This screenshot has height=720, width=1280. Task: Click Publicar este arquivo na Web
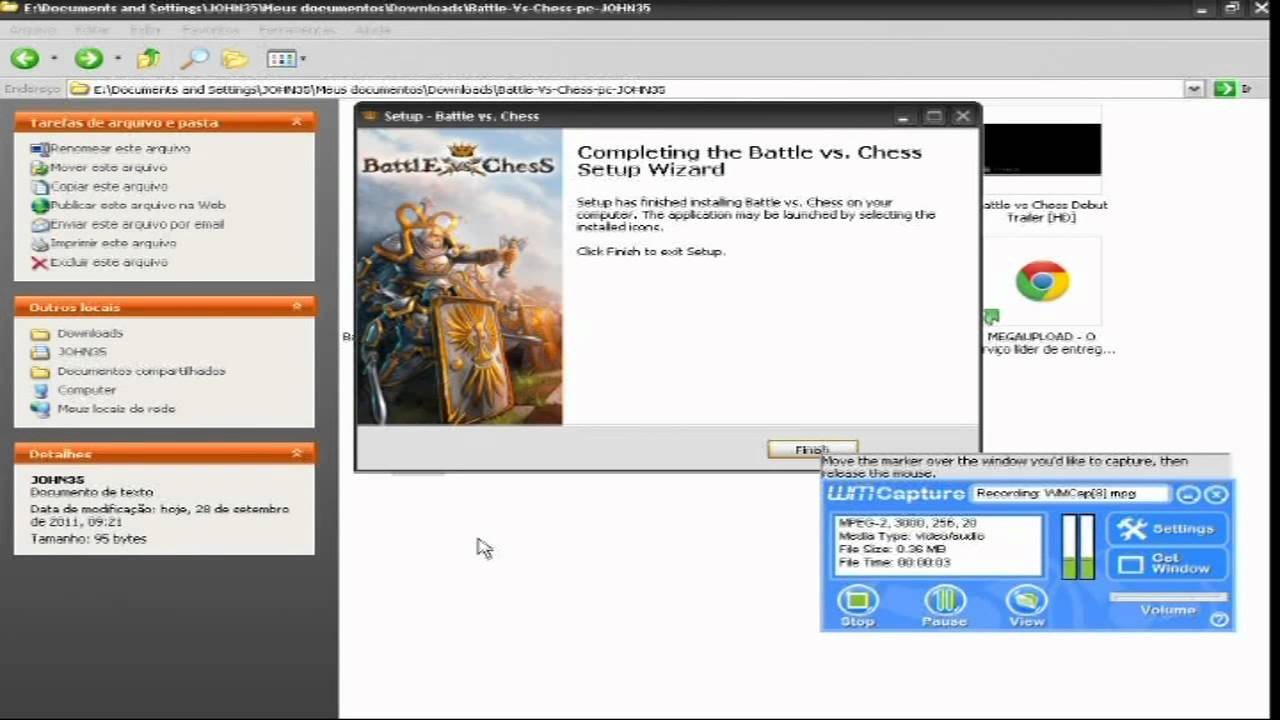[x=138, y=205]
